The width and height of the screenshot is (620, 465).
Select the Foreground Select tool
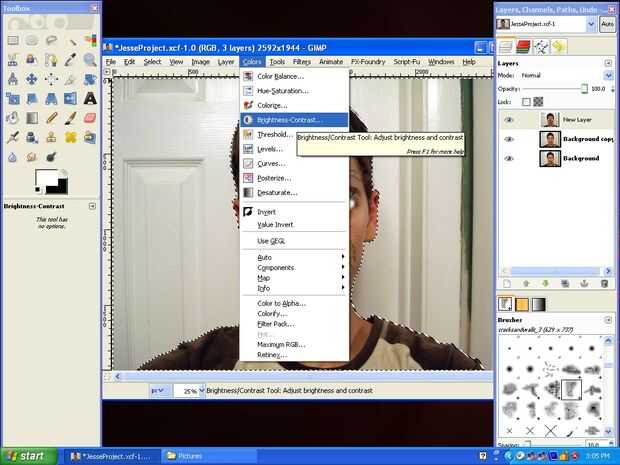32,60
